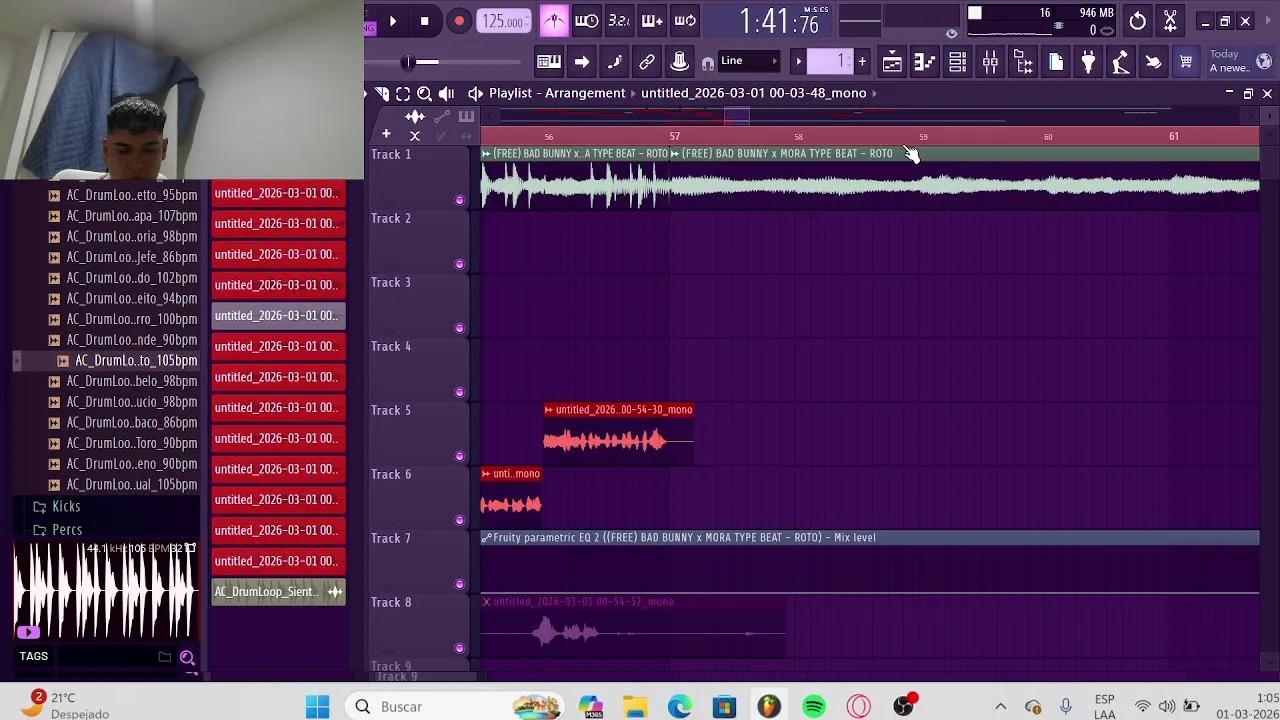Click the 125.000 tempo field
The image size is (1280, 720).
click(x=504, y=21)
